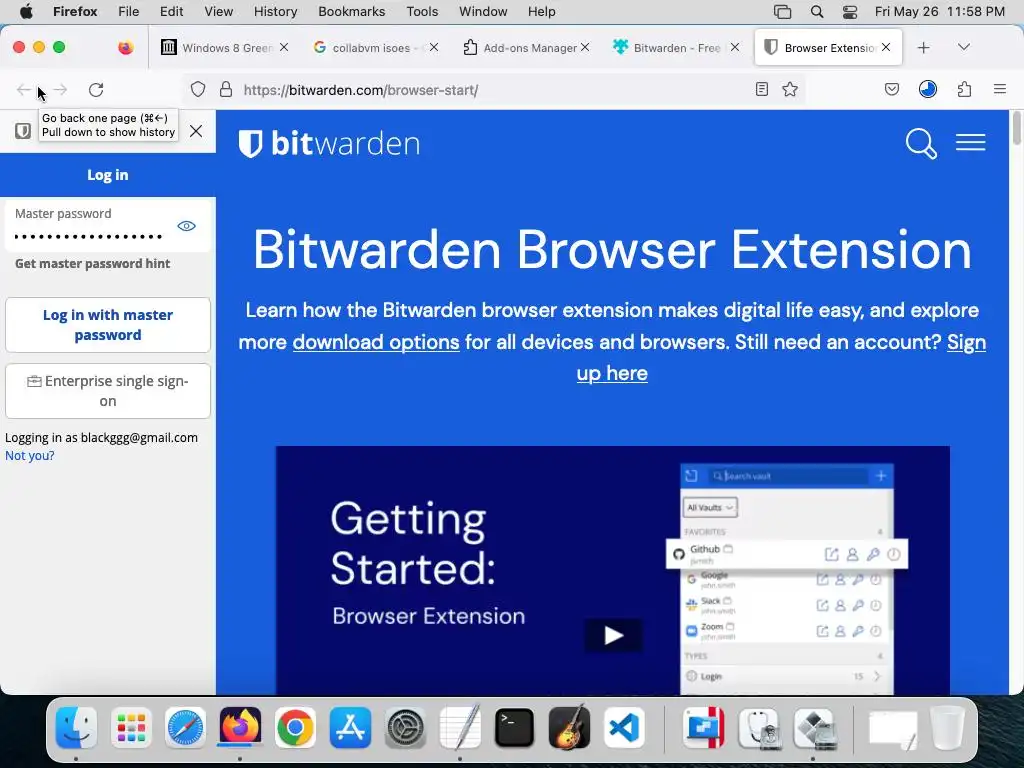Open TextEdit from the Dock
The height and width of the screenshot is (768, 1024).
click(460, 728)
